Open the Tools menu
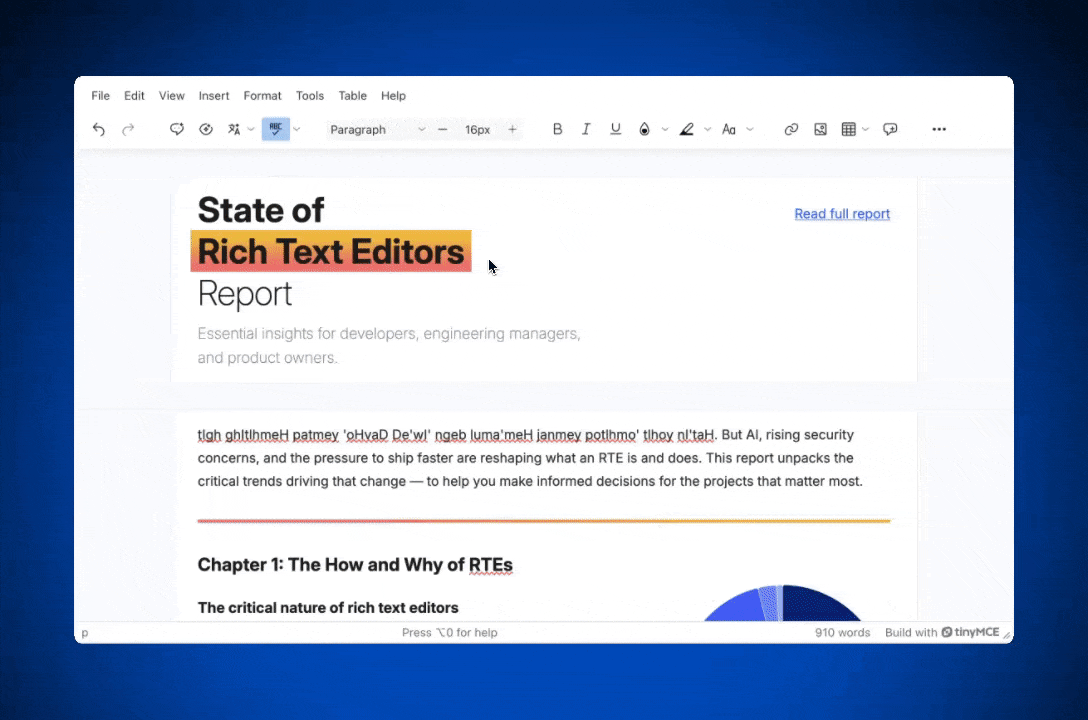 [x=309, y=96]
